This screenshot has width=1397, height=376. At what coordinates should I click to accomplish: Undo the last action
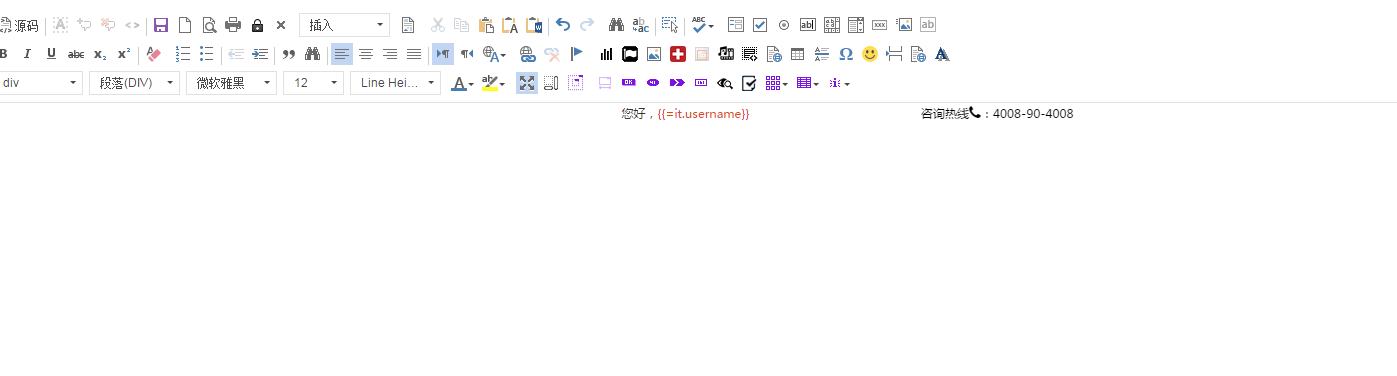click(x=563, y=25)
